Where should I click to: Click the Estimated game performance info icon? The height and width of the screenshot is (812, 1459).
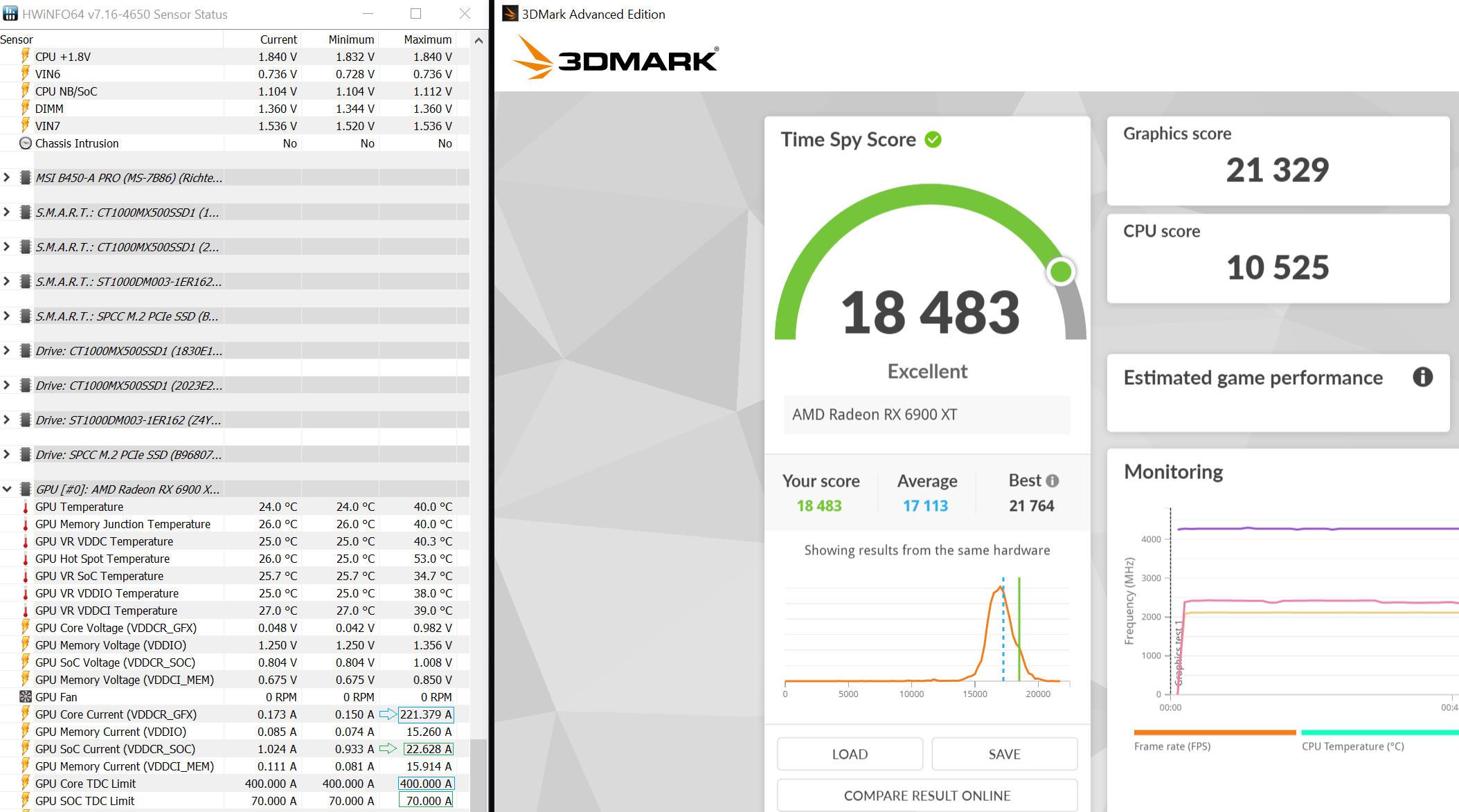point(1422,377)
